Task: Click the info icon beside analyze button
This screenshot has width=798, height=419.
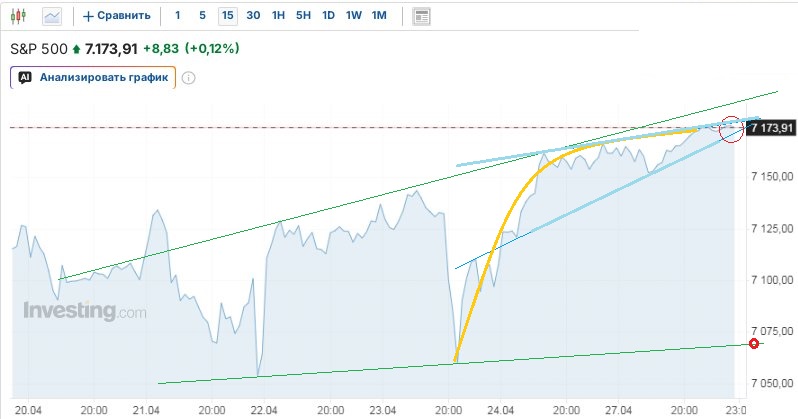Action: click(x=188, y=77)
